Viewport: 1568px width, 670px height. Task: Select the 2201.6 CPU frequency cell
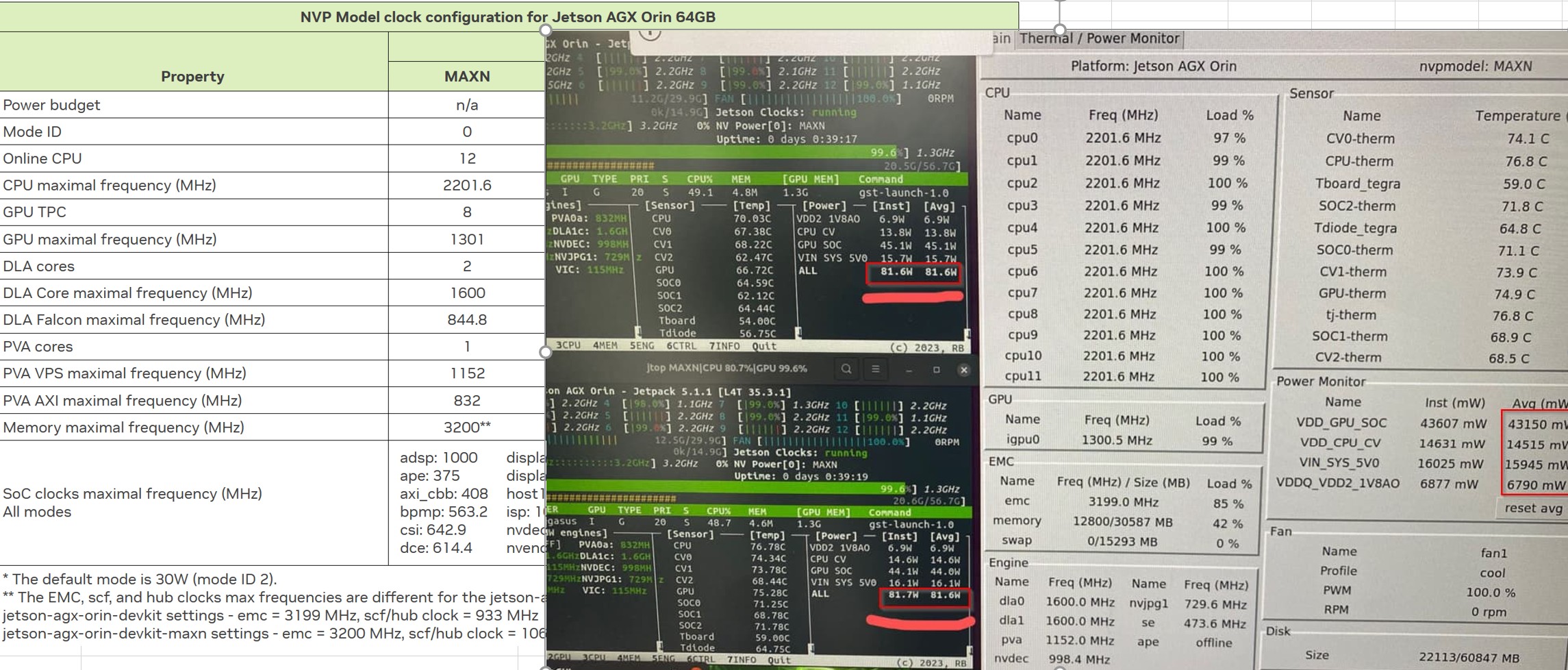pos(467,185)
